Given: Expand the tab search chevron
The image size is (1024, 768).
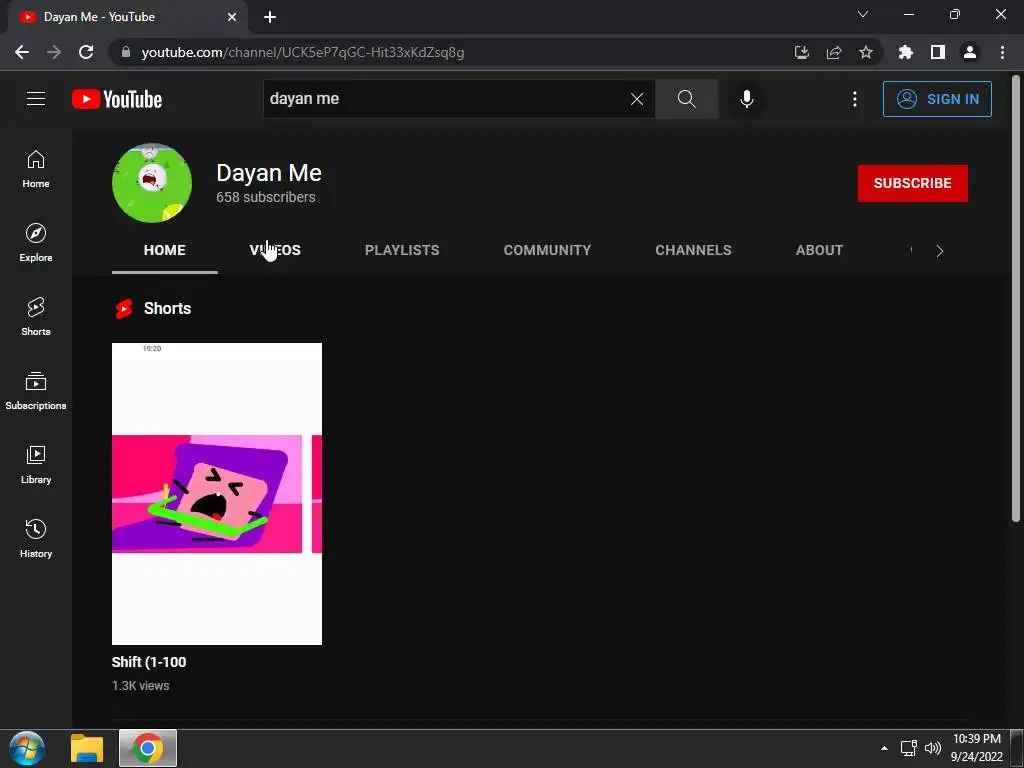Looking at the screenshot, I should [x=863, y=14].
